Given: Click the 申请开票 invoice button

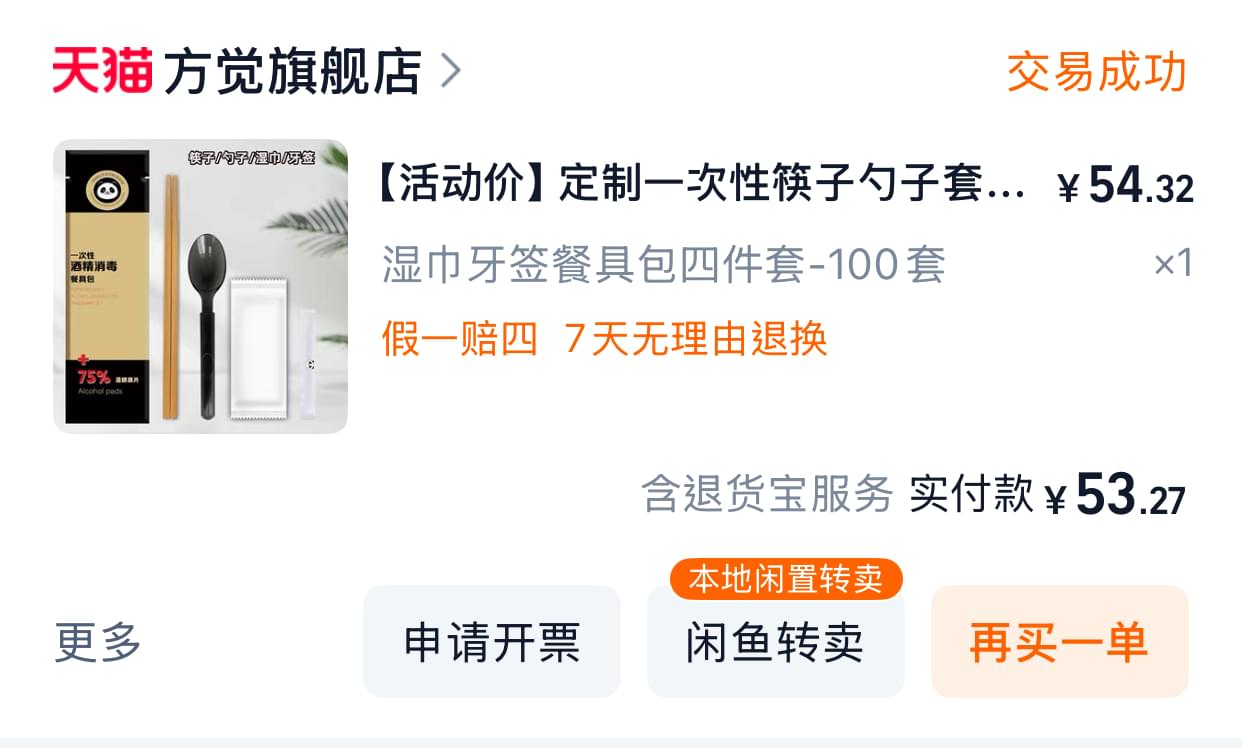Looking at the screenshot, I should click(x=492, y=641).
